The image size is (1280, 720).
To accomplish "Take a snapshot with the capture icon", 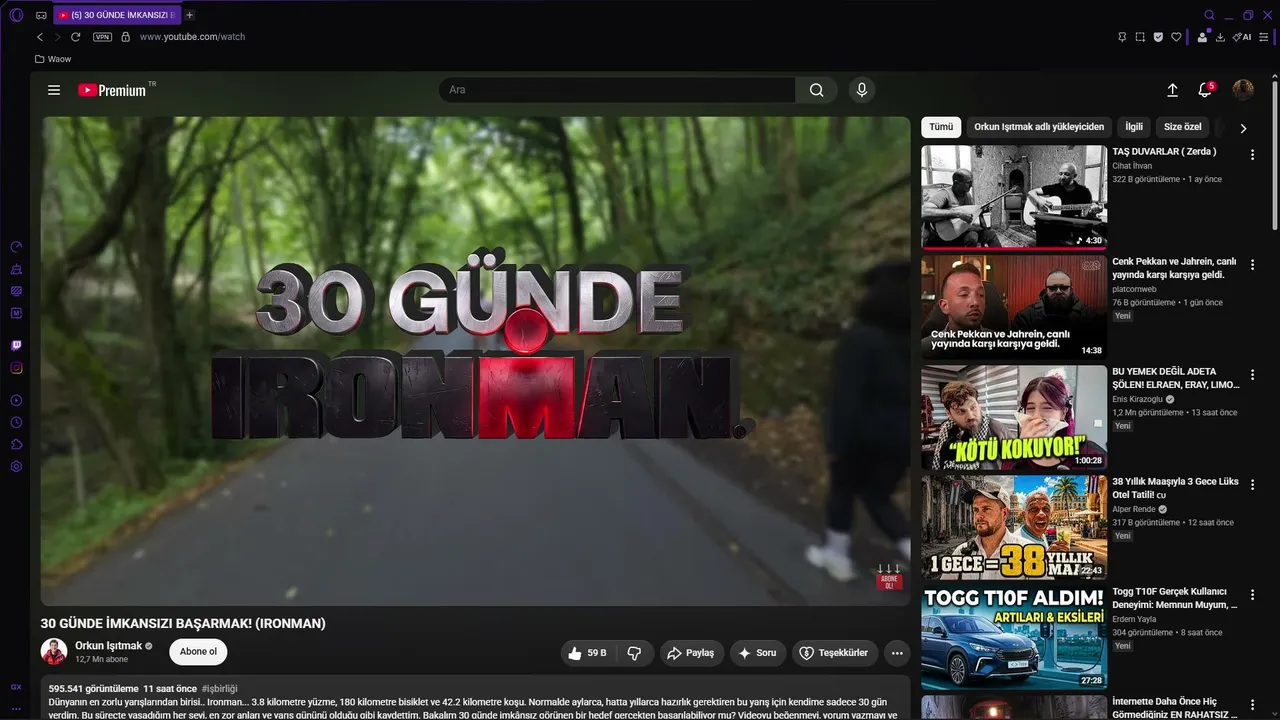I will point(1140,37).
